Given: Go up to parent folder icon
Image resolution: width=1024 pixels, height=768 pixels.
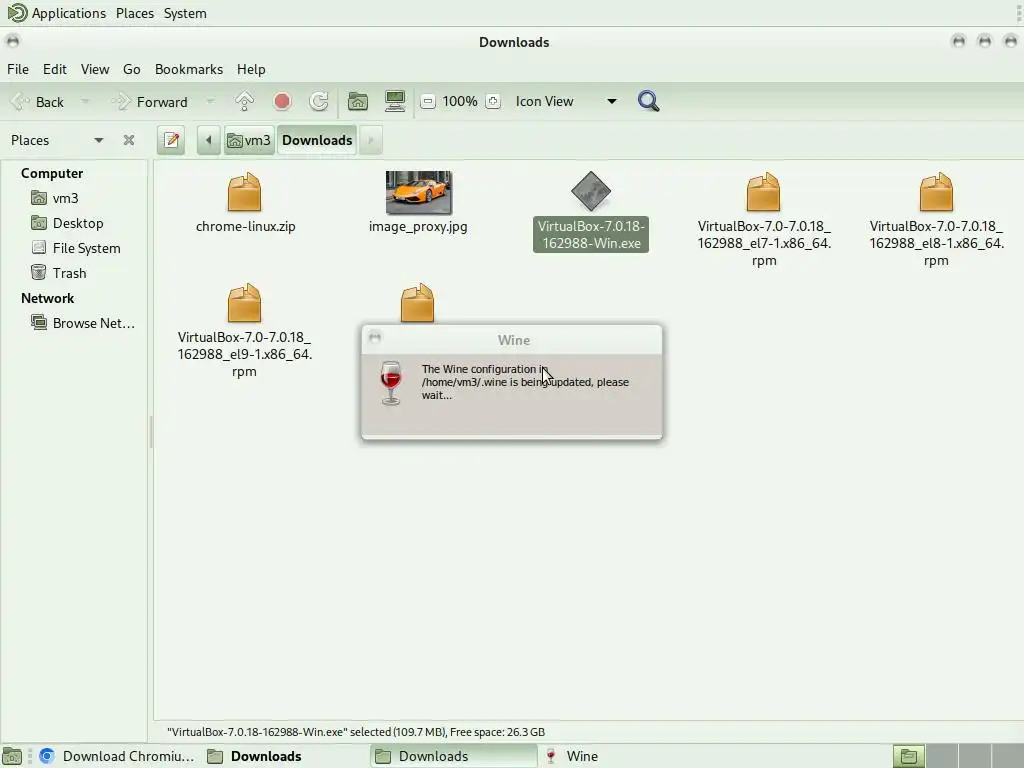Looking at the screenshot, I should click(244, 101).
